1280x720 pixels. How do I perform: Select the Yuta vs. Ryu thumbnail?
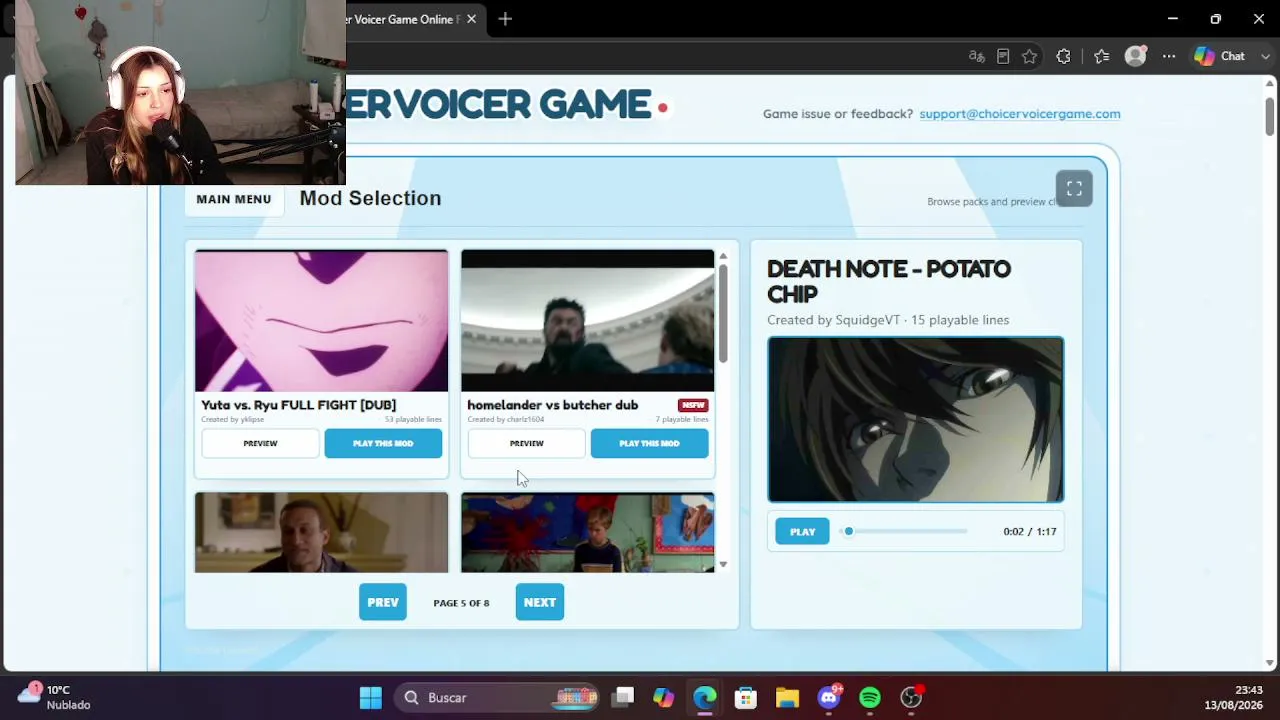(x=321, y=320)
